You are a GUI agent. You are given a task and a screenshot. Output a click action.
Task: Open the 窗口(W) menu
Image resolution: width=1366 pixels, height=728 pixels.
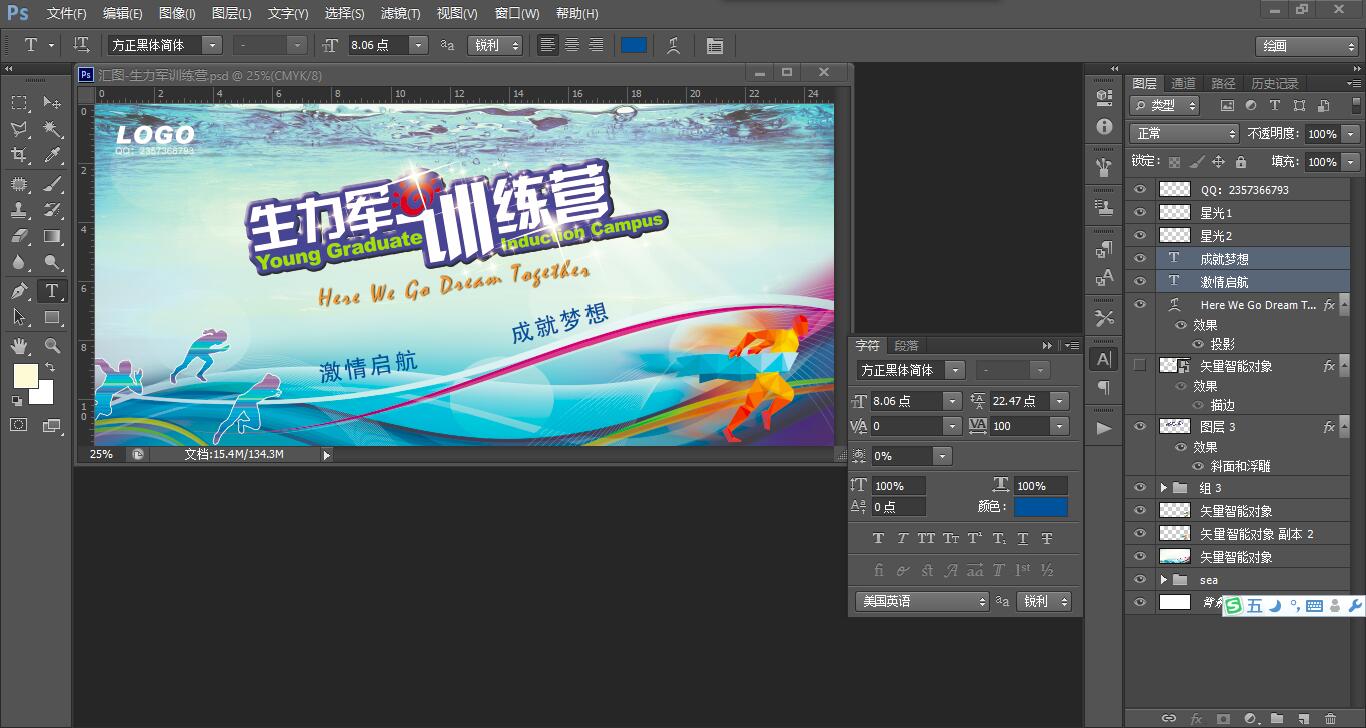click(517, 14)
